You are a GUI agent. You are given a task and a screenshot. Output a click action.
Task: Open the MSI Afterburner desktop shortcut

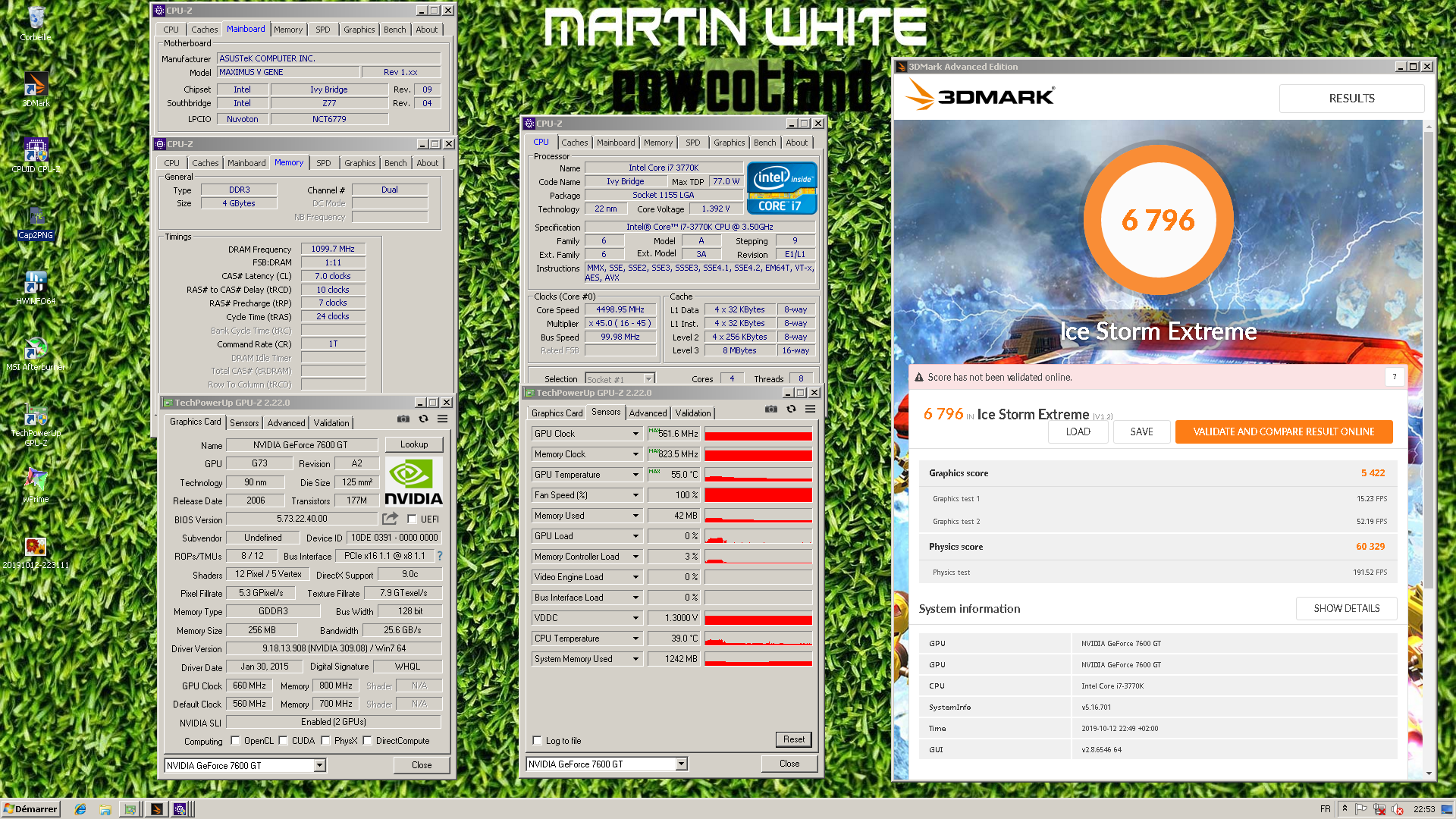click(36, 354)
